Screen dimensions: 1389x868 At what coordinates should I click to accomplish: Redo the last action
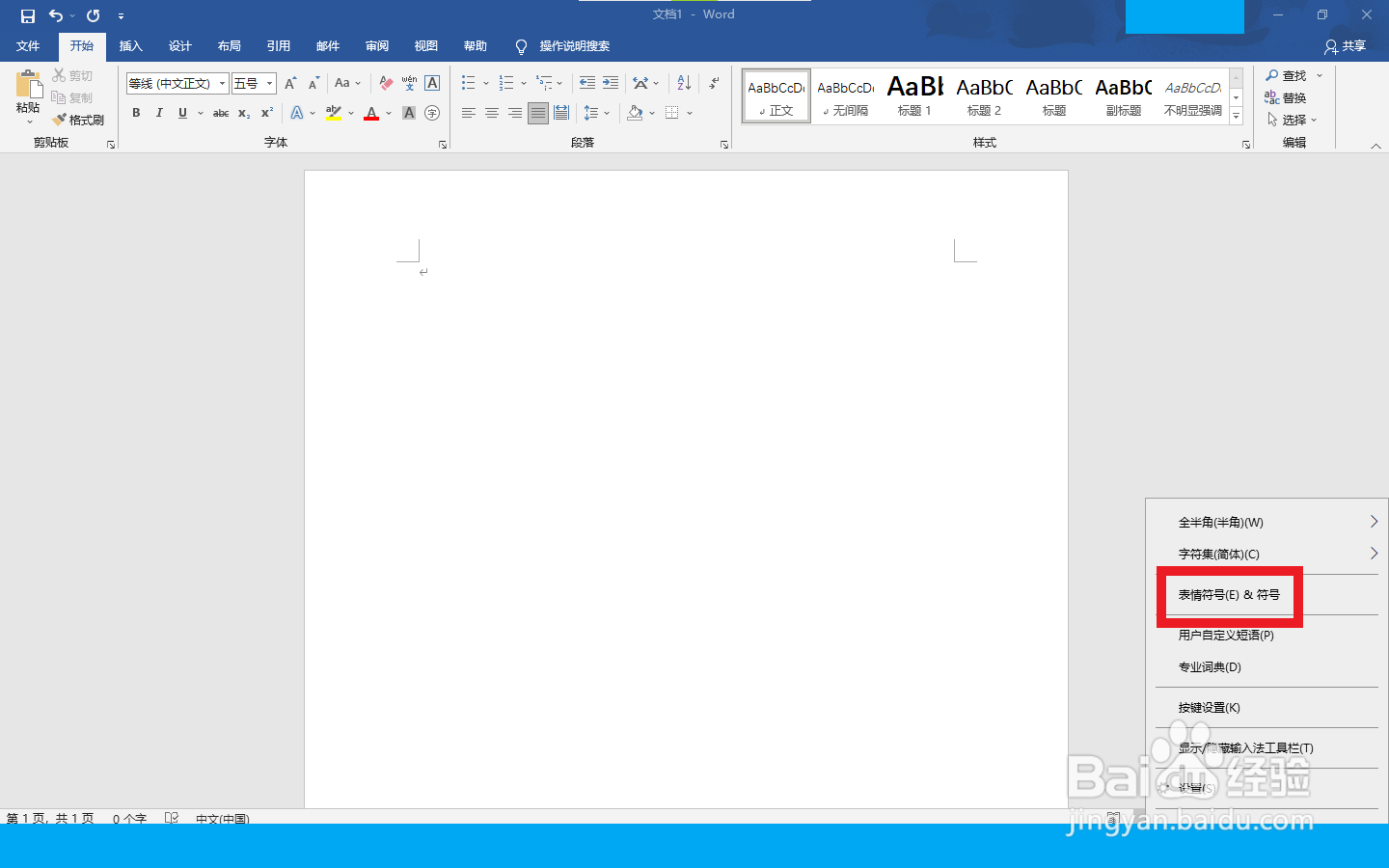click(94, 15)
